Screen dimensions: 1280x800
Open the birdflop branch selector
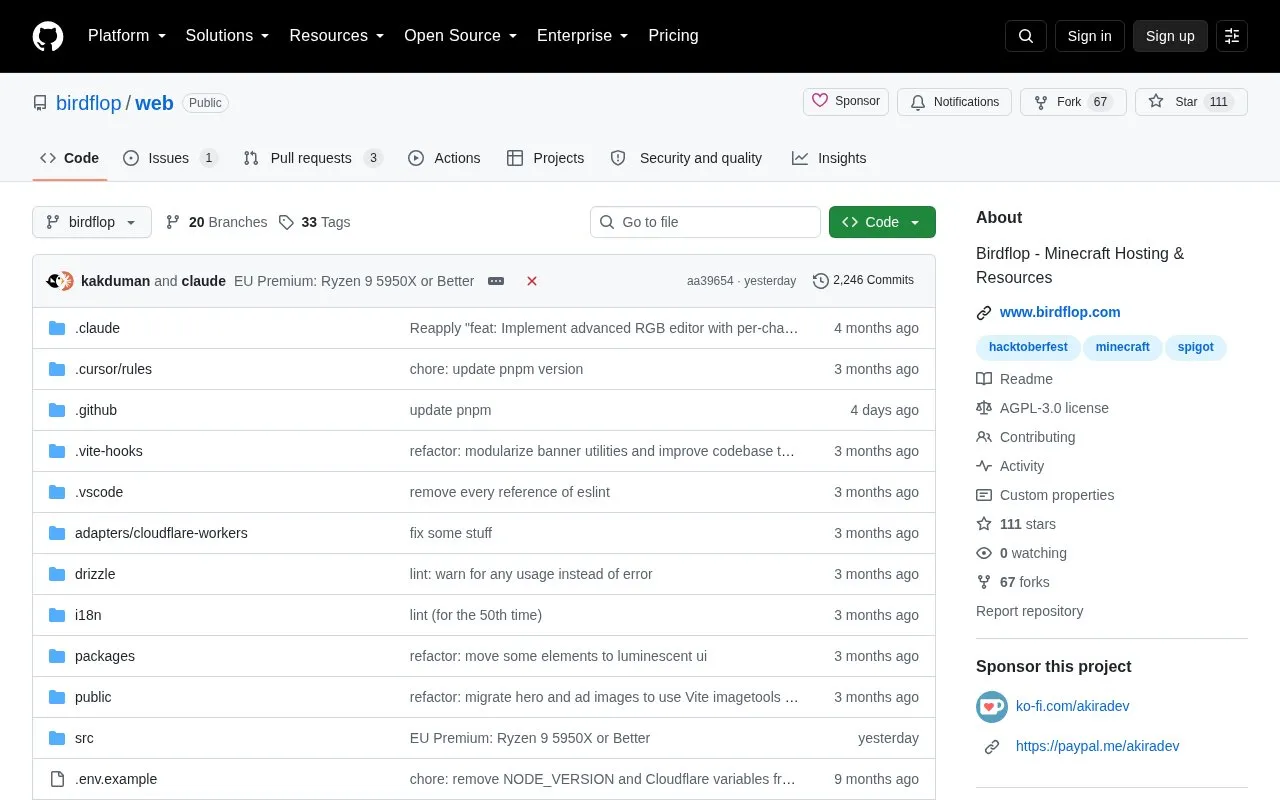pyautogui.click(x=92, y=222)
